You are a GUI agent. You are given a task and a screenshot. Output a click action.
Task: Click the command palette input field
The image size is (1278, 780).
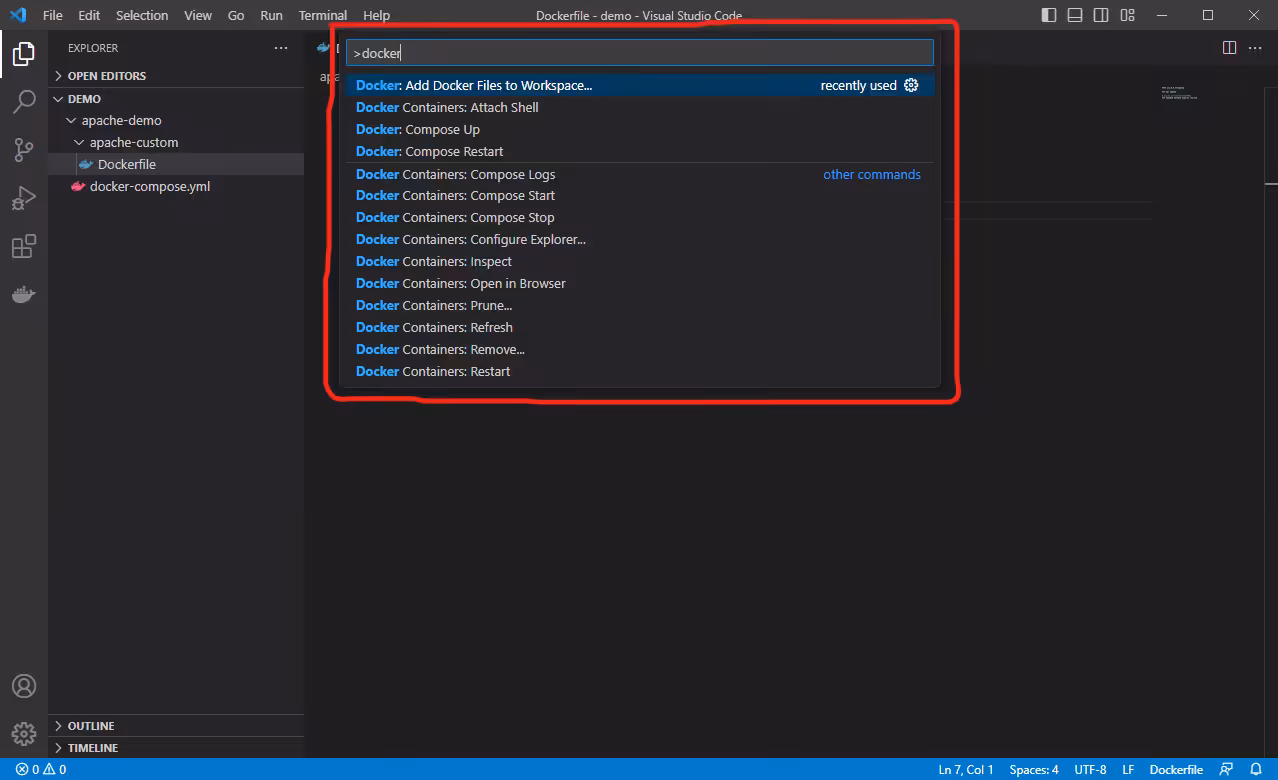point(640,53)
